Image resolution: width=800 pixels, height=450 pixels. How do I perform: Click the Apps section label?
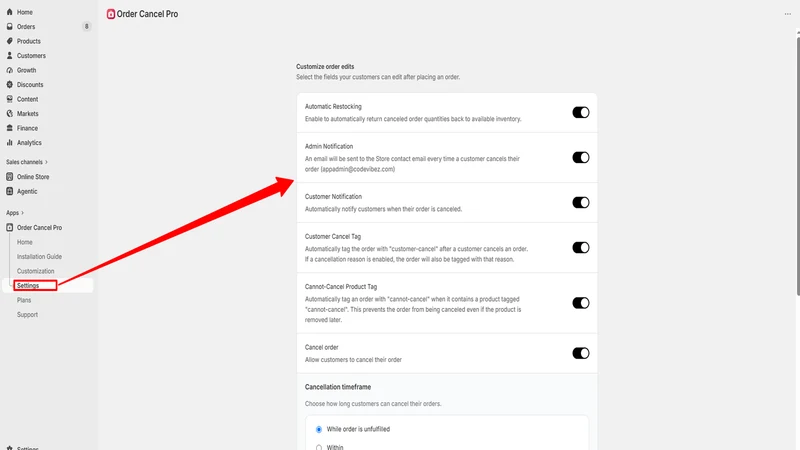pos(12,213)
